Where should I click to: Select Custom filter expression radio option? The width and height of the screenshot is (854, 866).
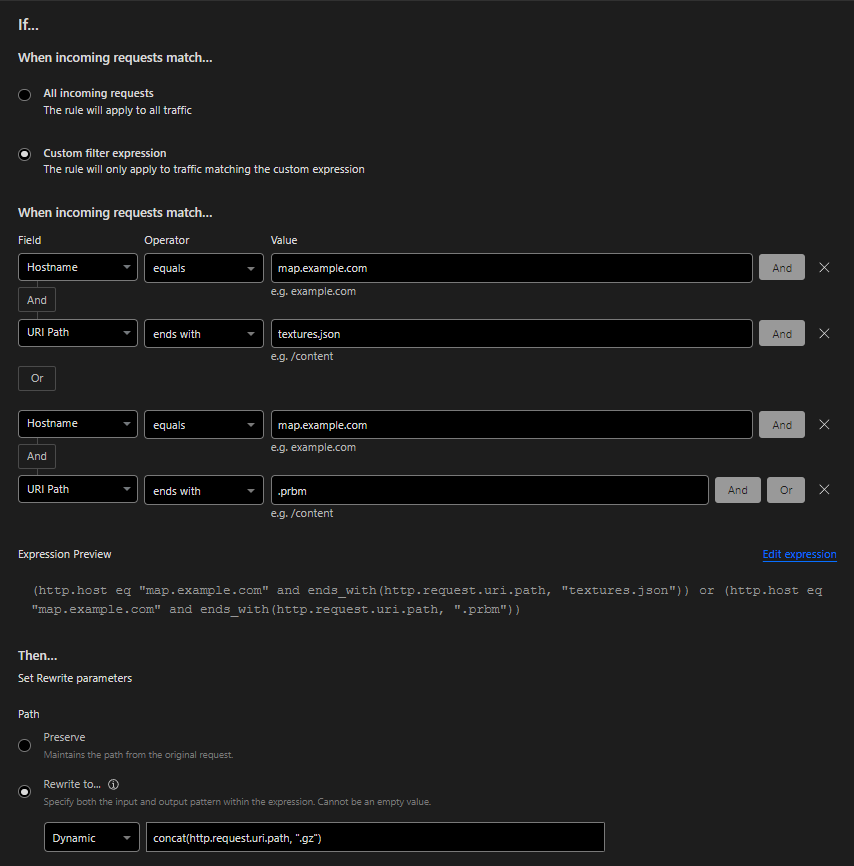25,154
